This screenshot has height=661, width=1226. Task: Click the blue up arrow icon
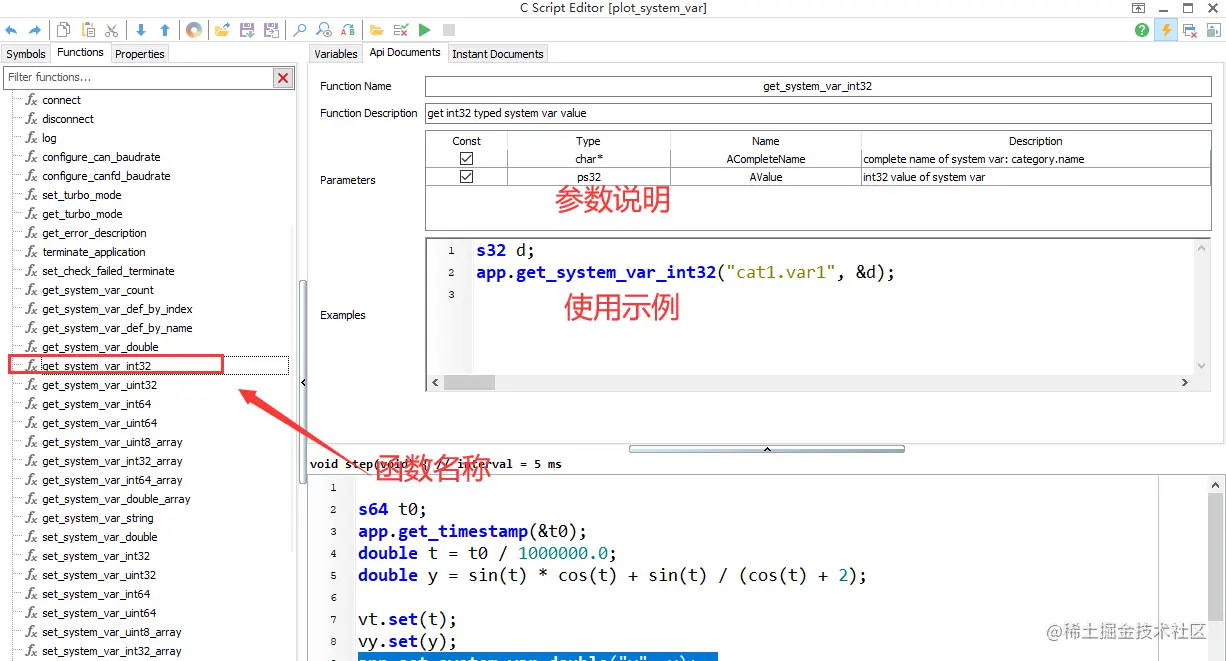point(165,30)
